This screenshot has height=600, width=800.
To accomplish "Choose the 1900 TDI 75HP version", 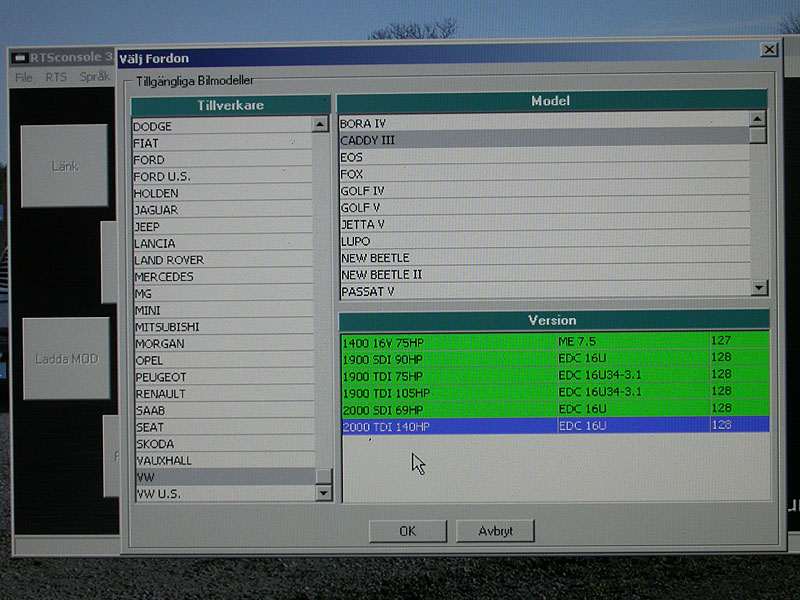I will 555,375.
